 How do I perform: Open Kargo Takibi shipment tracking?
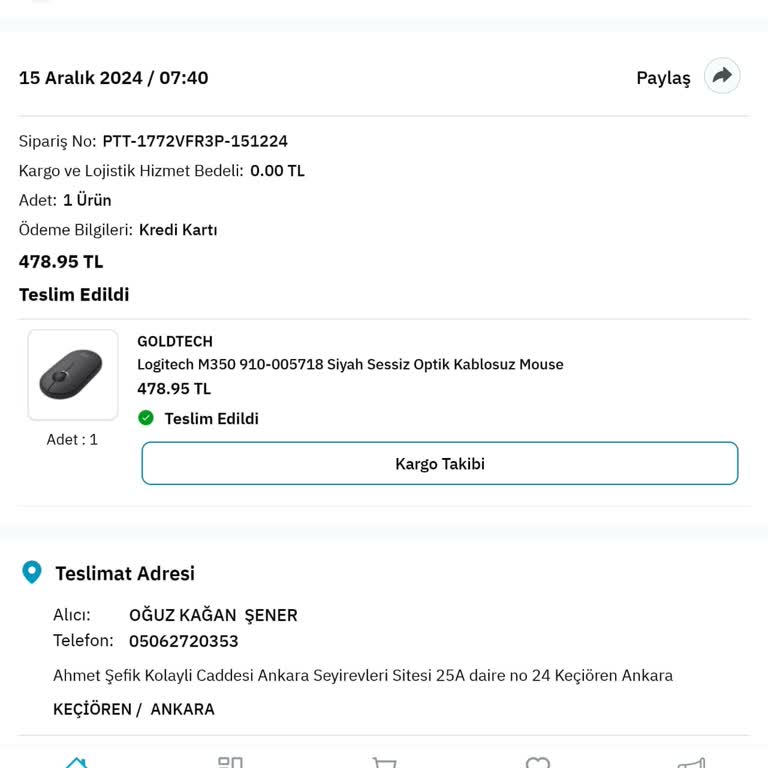[x=440, y=464]
